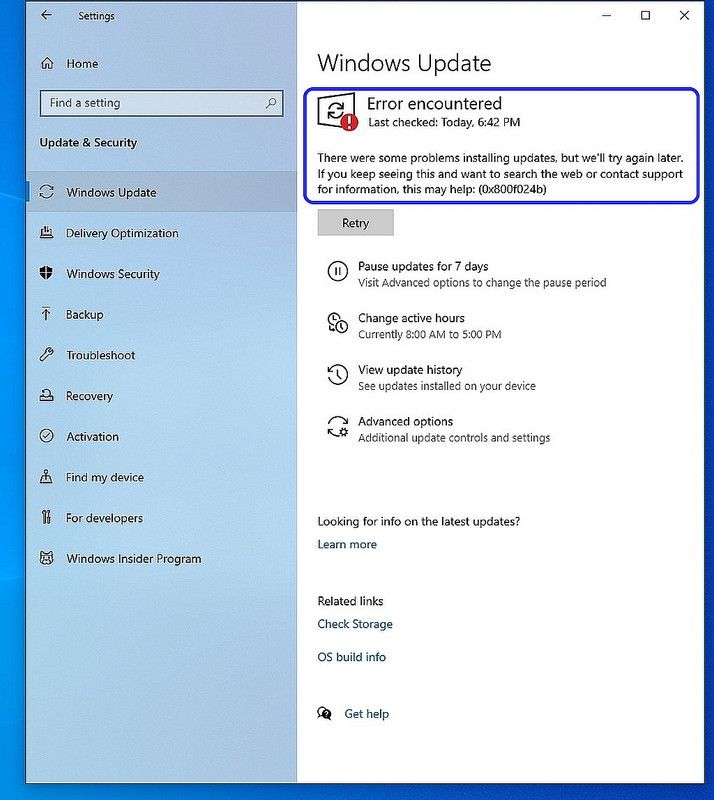Click the Windows Update sync icon in sidebar

tap(46, 192)
